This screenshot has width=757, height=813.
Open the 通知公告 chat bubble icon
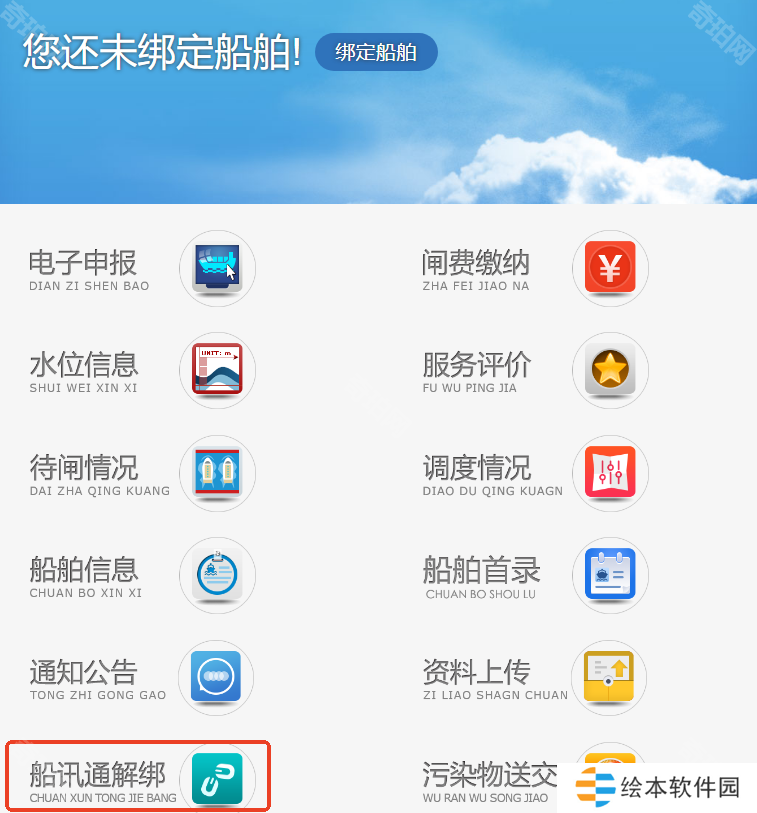click(x=216, y=678)
